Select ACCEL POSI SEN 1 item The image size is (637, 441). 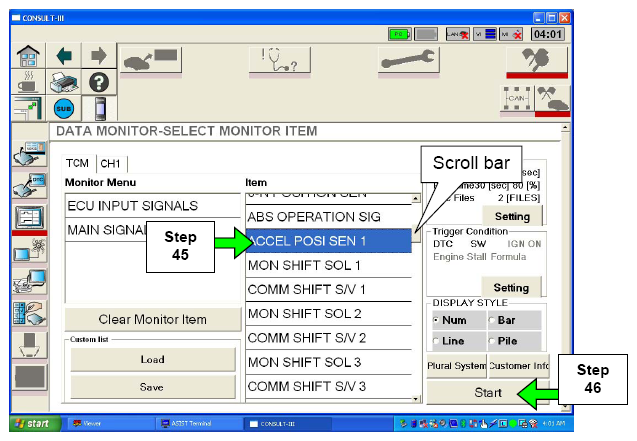(328, 241)
